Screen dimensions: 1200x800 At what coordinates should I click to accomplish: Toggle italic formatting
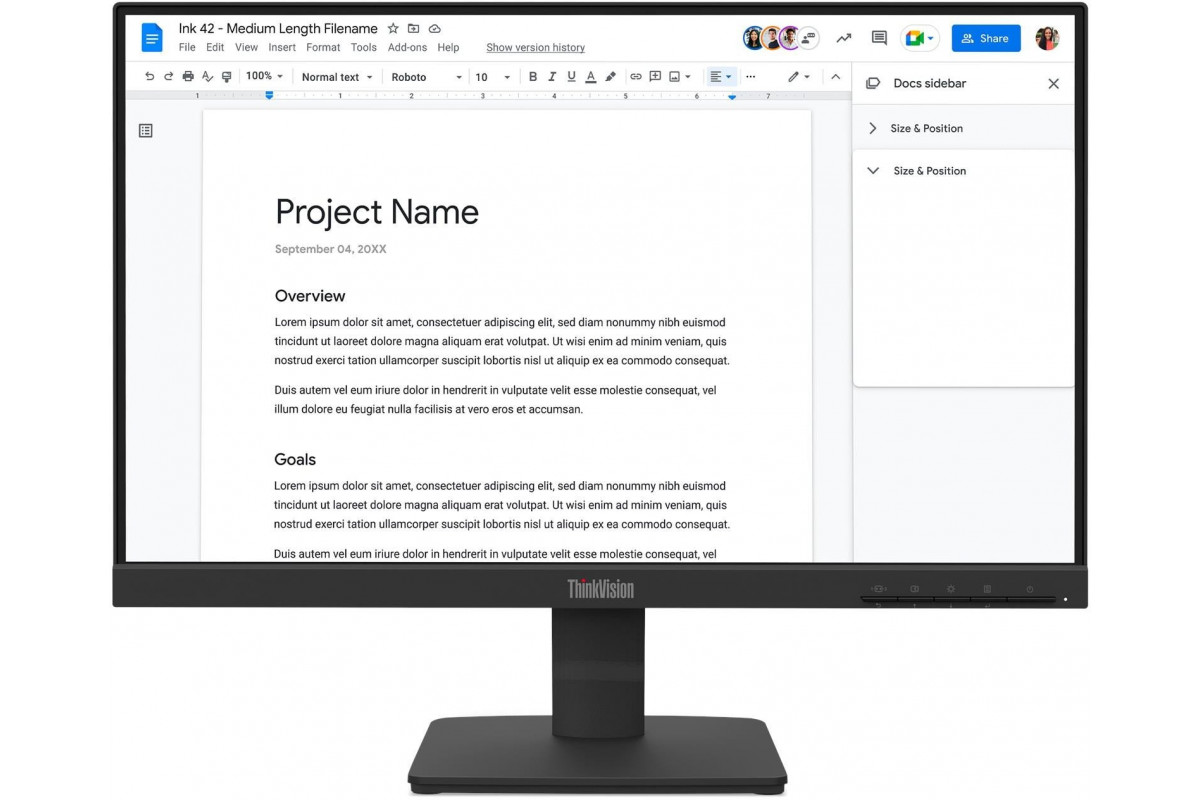(552, 77)
